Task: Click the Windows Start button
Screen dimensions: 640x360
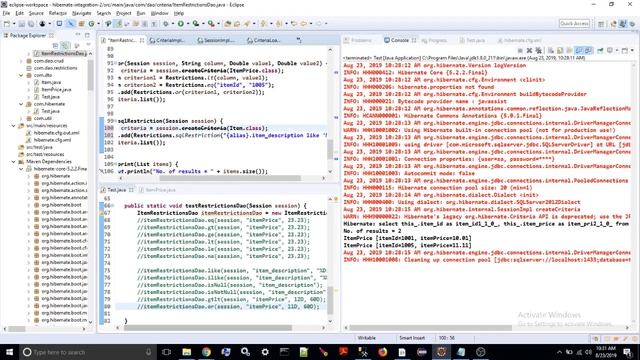Action: pos(9,352)
